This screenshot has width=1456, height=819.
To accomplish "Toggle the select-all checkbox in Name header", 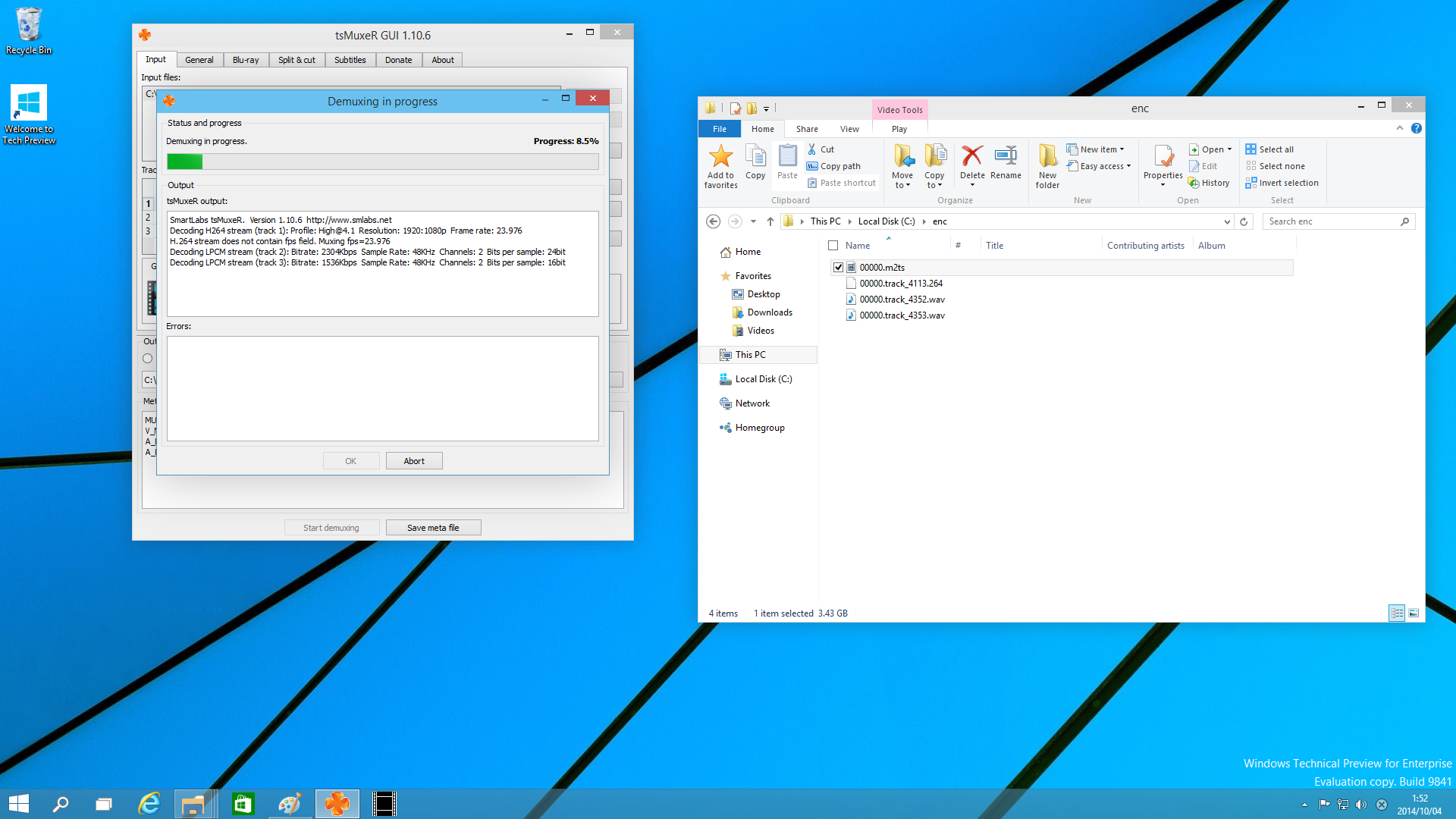I will pos(833,246).
